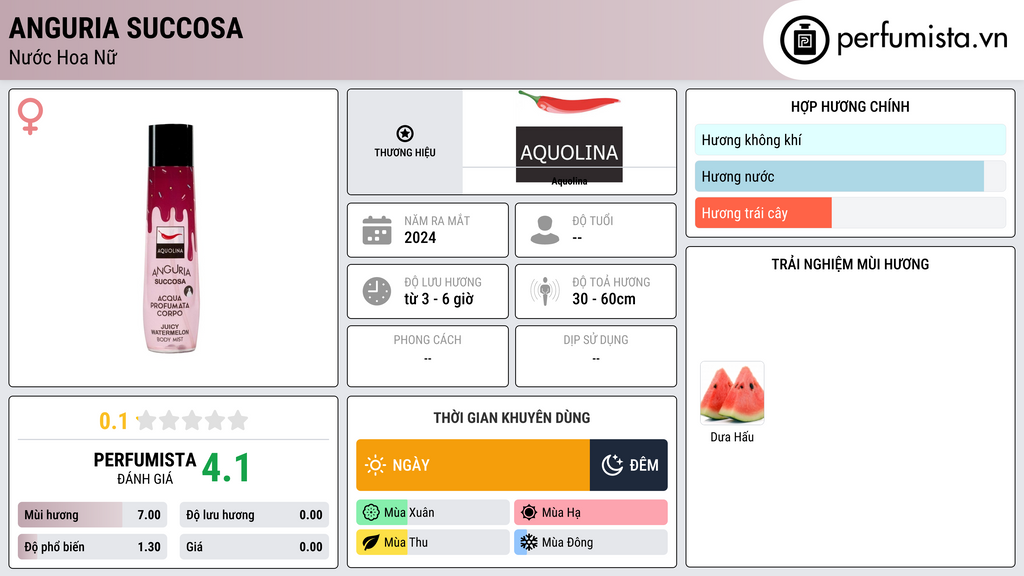The image size is (1024, 576).
Task: Click the sun icon beside NGÀY
Action: point(375,465)
